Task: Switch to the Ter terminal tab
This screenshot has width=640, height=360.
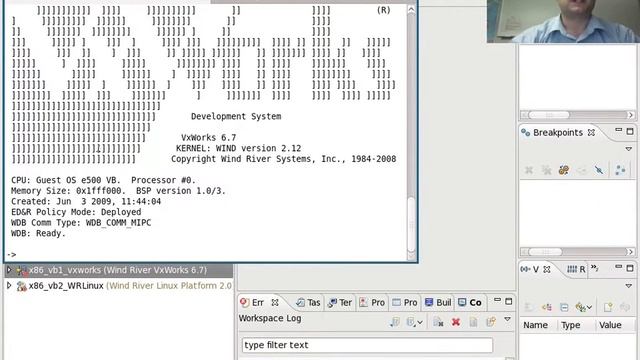Action: (340, 302)
